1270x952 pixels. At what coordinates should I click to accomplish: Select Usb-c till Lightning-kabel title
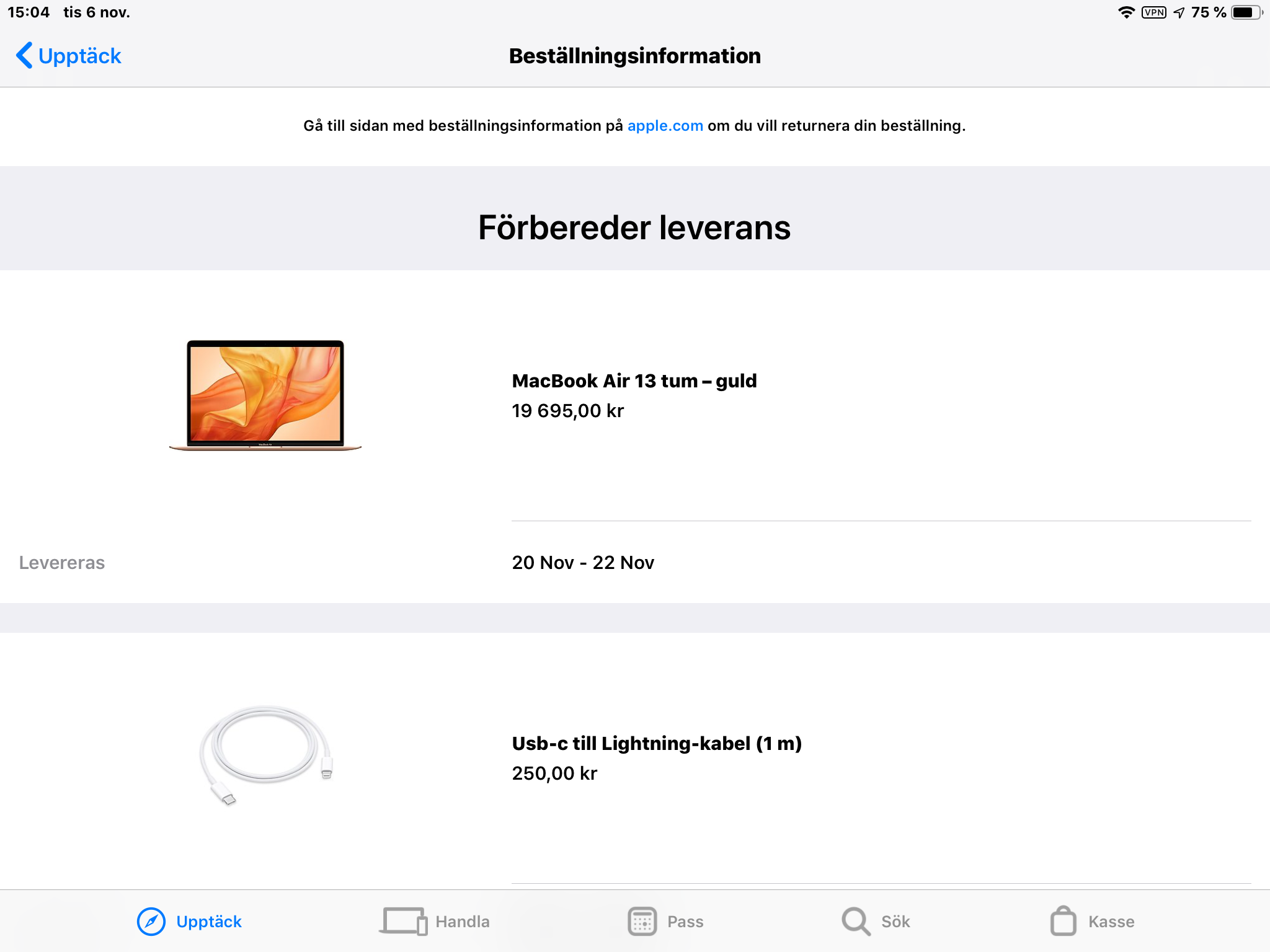tap(657, 743)
